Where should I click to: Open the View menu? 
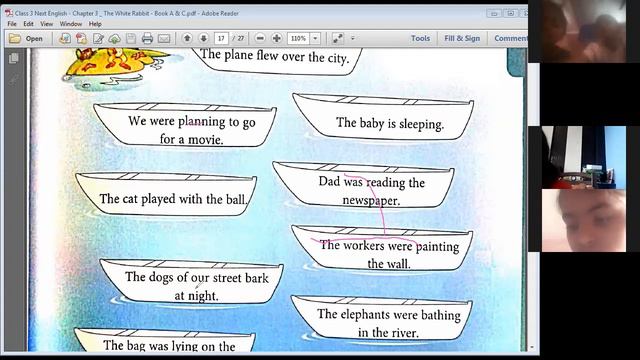(47, 24)
